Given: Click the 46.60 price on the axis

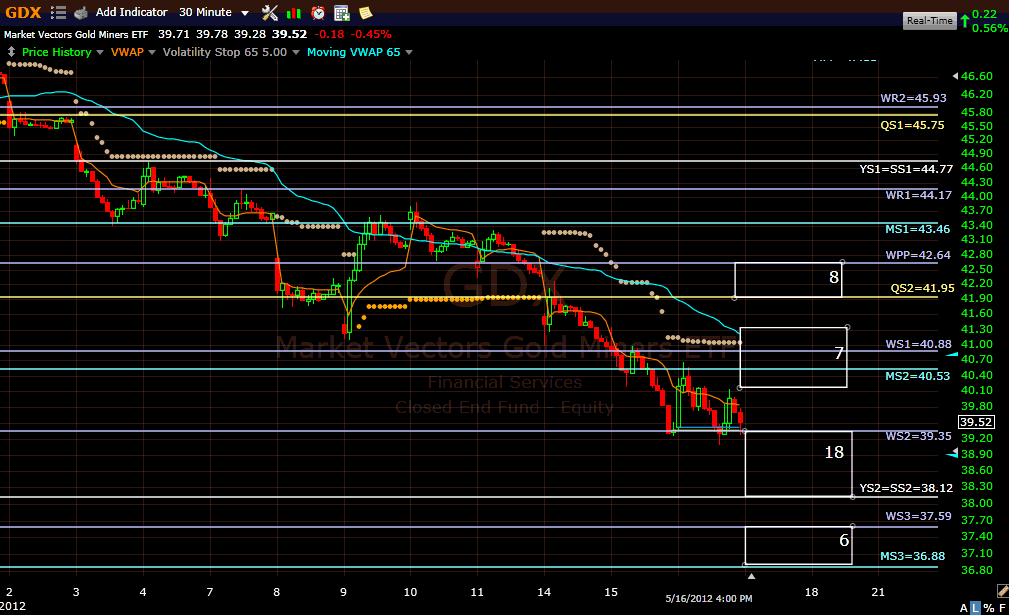Looking at the screenshot, I should (977, 76).
